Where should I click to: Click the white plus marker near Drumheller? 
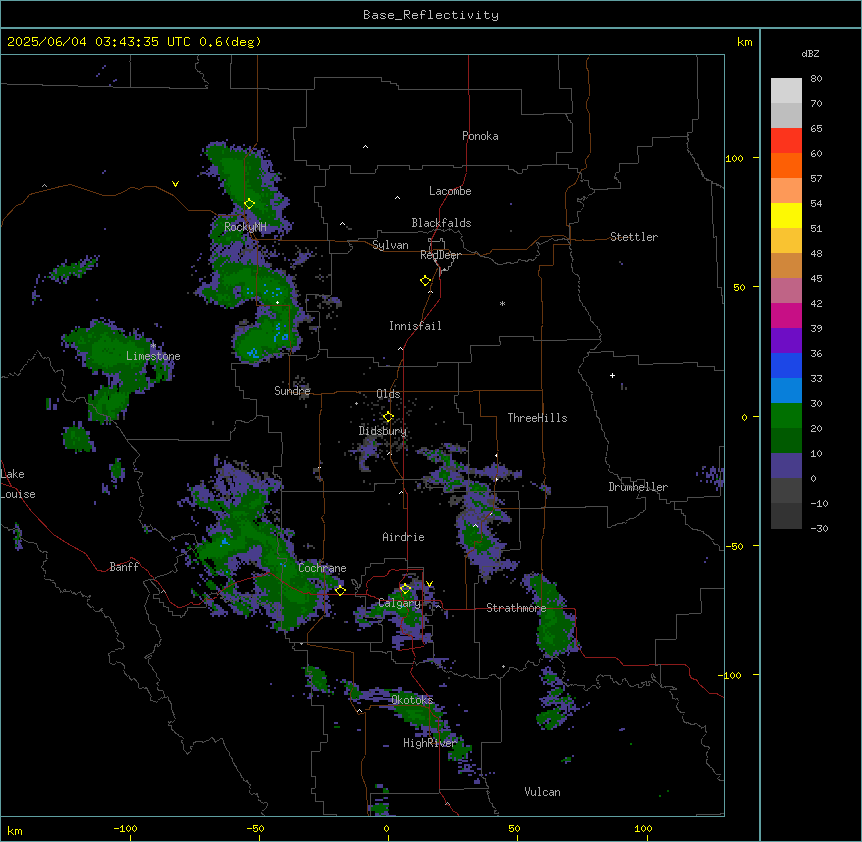[612, 375]
